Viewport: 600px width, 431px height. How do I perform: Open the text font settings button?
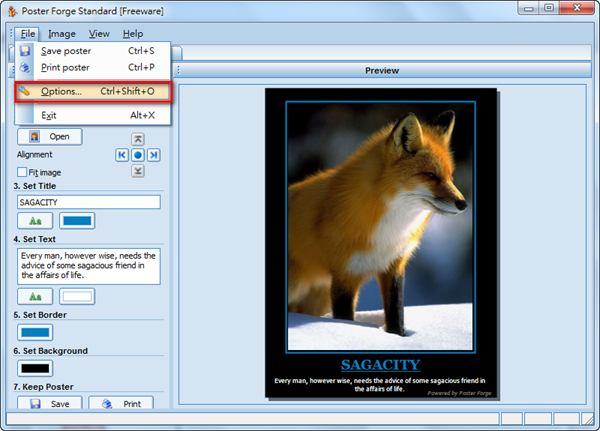[35, 296]
